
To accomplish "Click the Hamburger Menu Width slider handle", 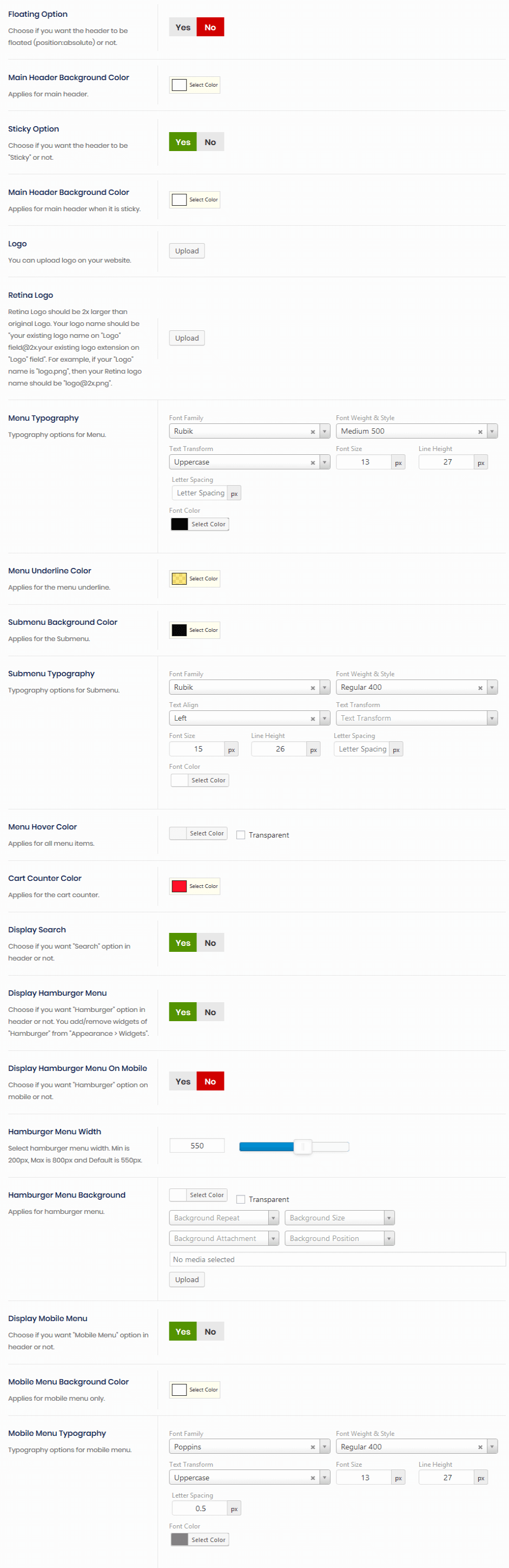I will (303, 1147).
